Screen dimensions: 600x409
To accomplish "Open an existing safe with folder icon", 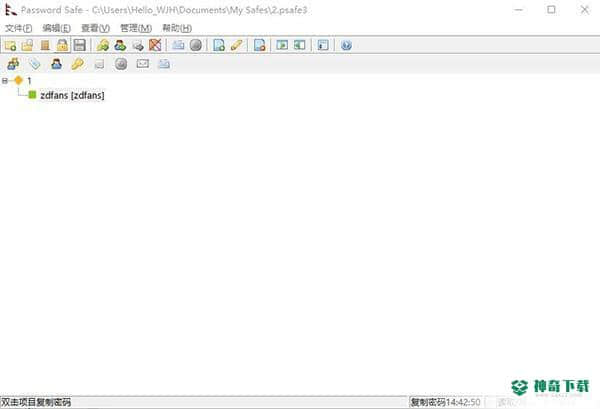I will pyautogui.click(x=27, y=45).
